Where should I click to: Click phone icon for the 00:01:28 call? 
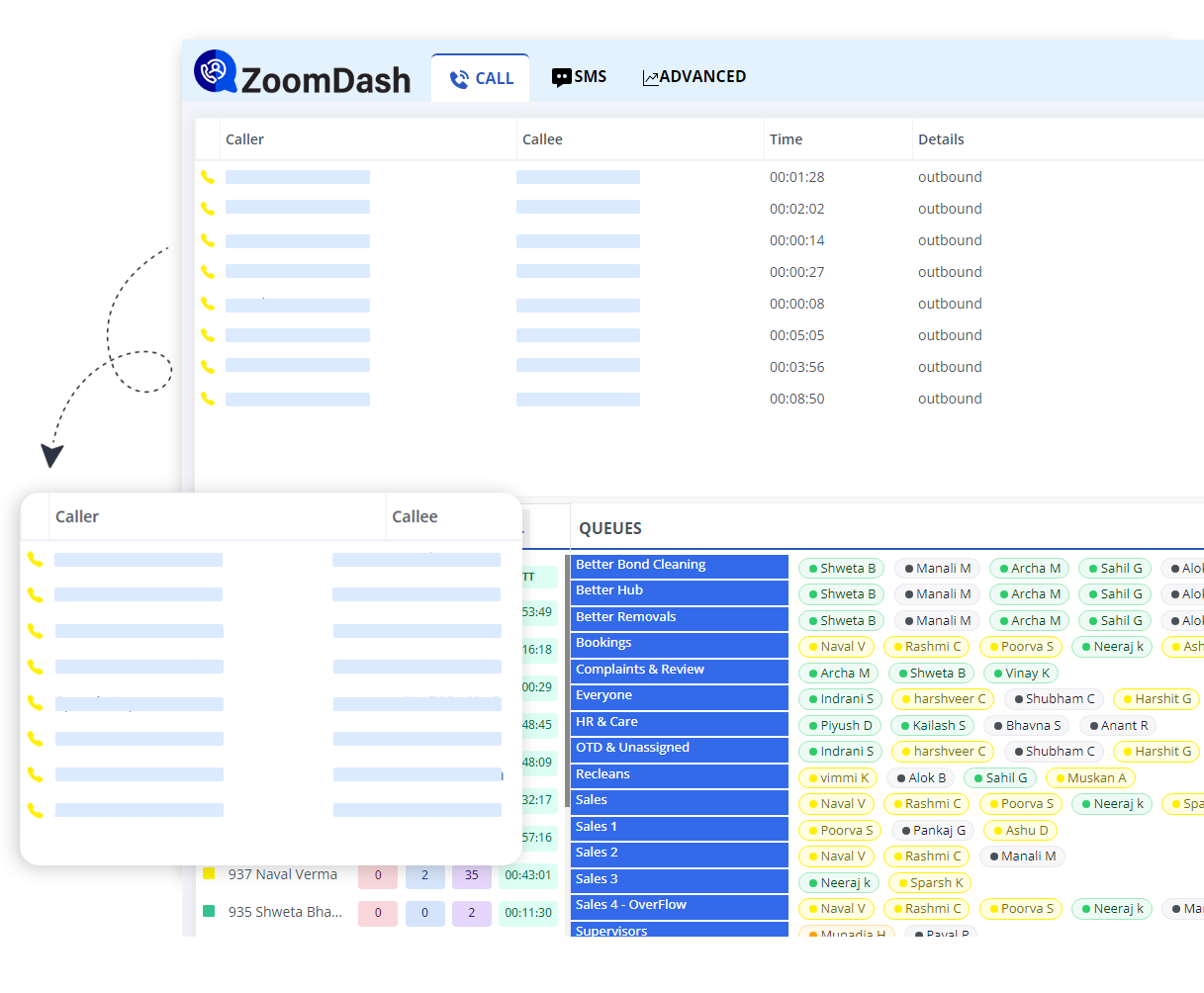(x=208, y=177)
